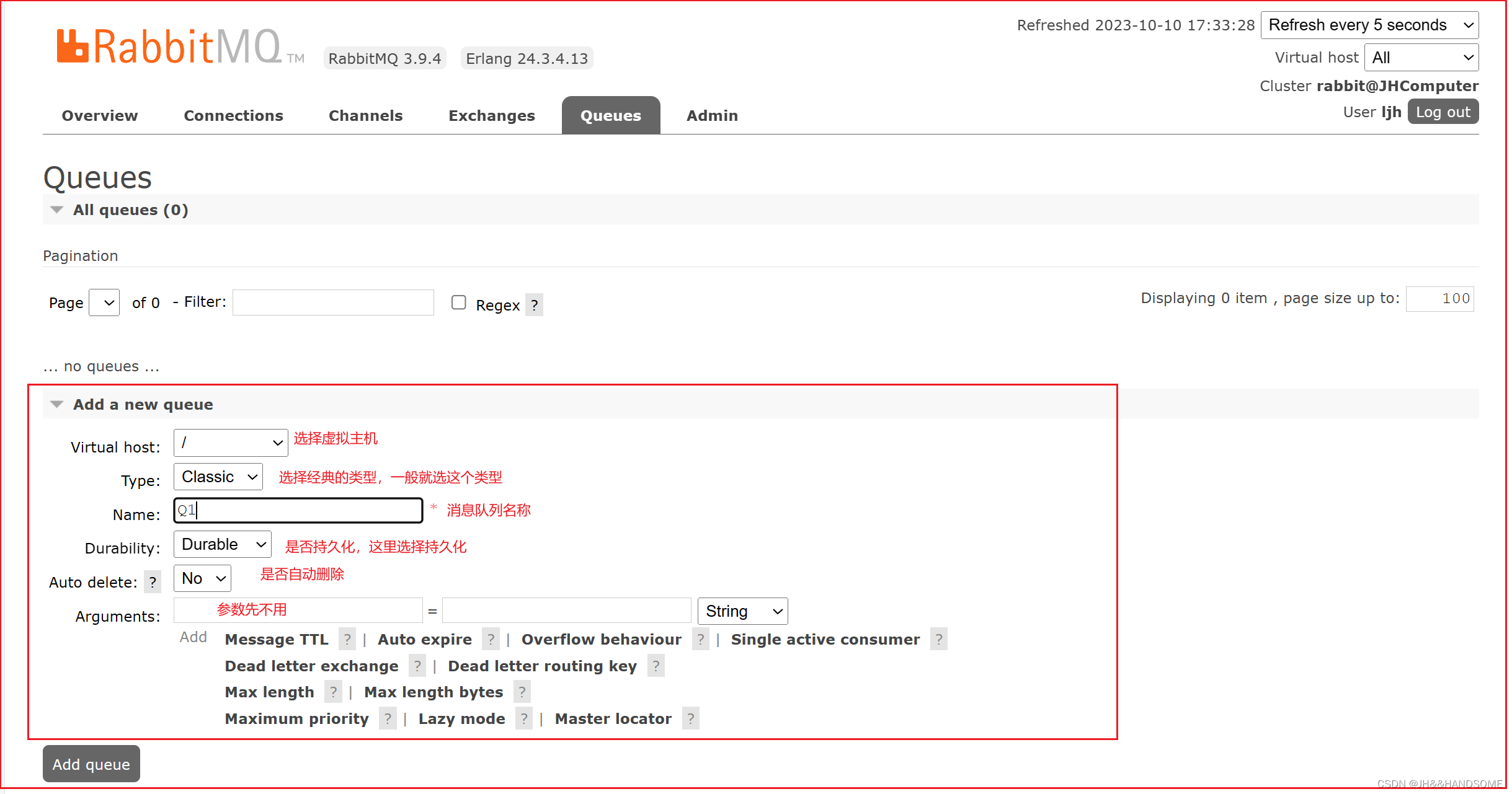Image resolution: width=1512 pixels, height=794 pixels.
Task: Collapse the All queues section
Action: [x=57, y=210]
